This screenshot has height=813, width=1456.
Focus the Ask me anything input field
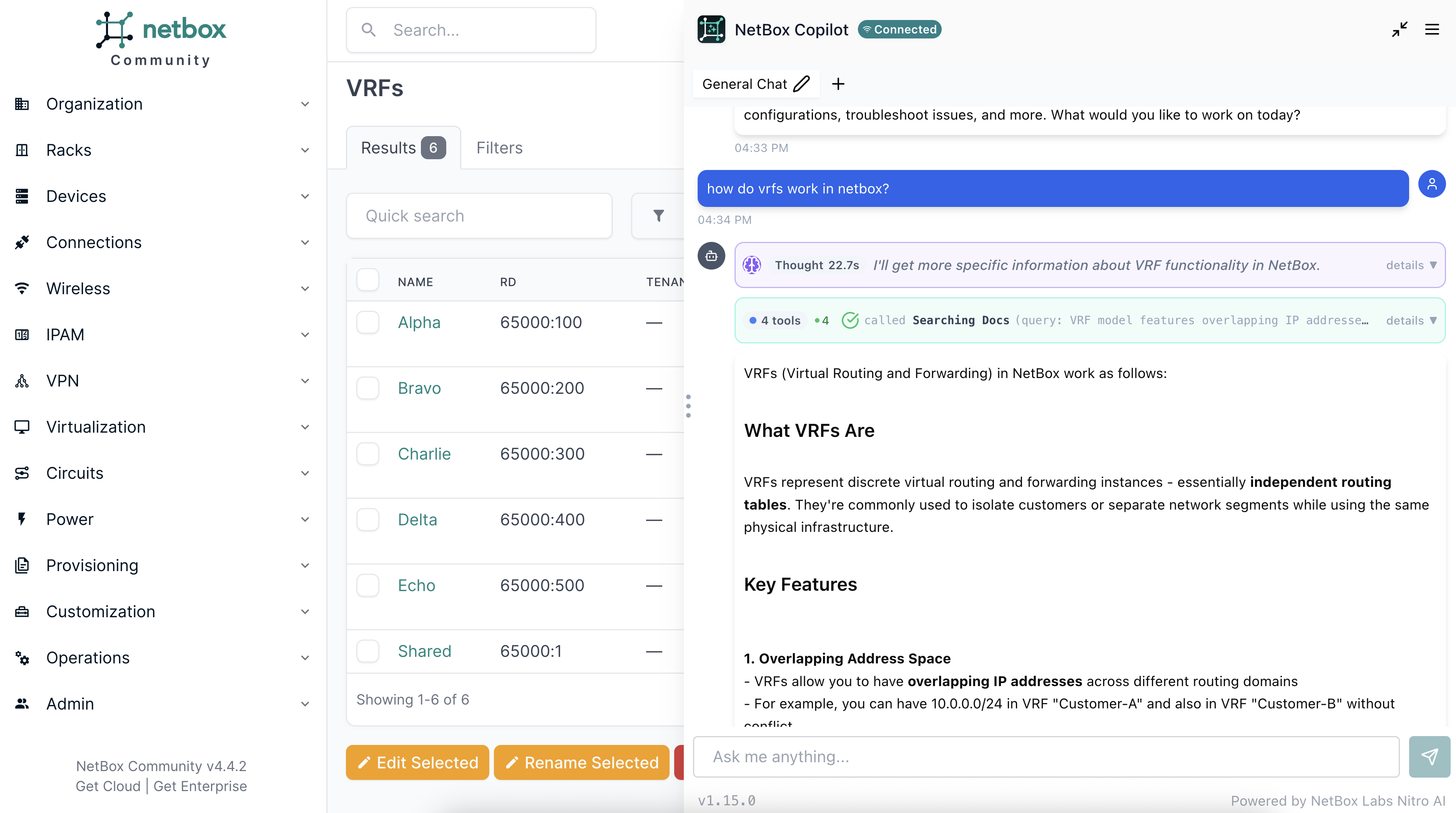tap(1045, 756)
